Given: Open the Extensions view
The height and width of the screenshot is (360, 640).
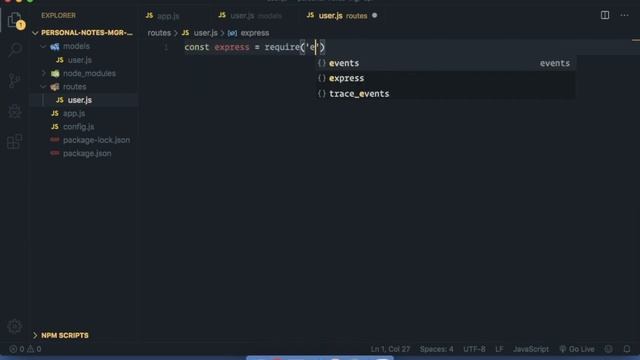Looking at the screenshot, I should coord(15,142).
